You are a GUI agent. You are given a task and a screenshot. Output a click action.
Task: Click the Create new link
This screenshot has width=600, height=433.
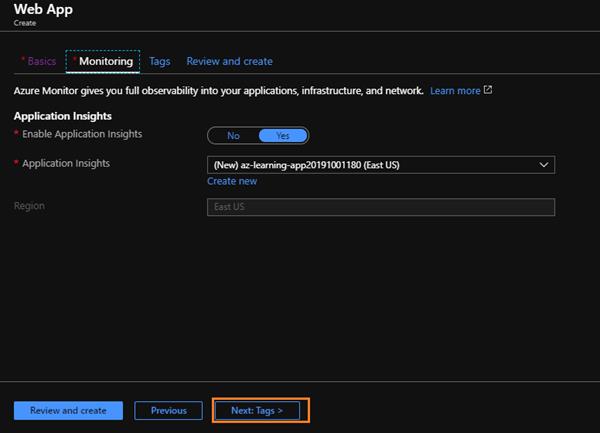coord(232,181)
